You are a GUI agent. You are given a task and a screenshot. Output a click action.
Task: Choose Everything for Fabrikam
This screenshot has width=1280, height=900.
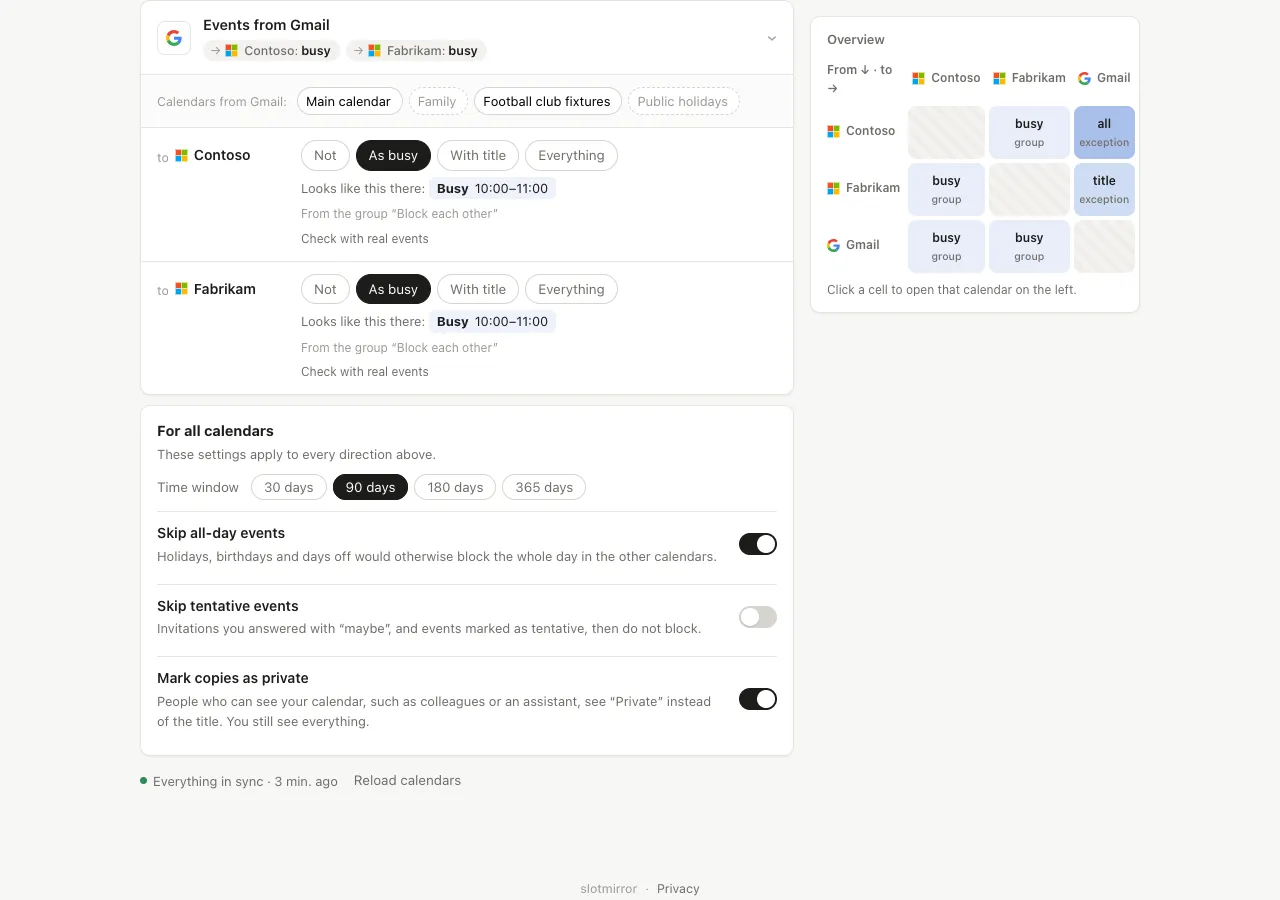click(x=571, y=289)
